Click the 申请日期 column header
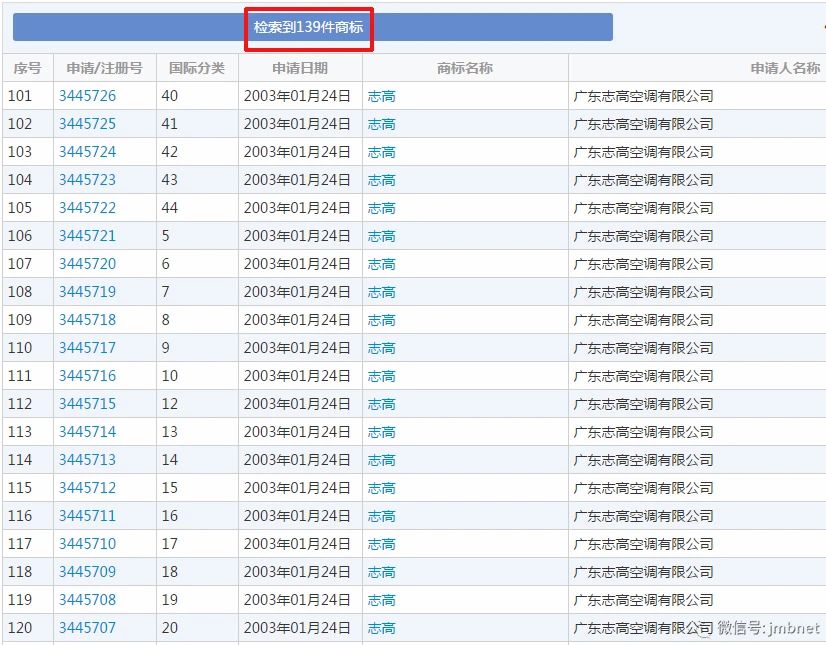 tap(300, 68)
